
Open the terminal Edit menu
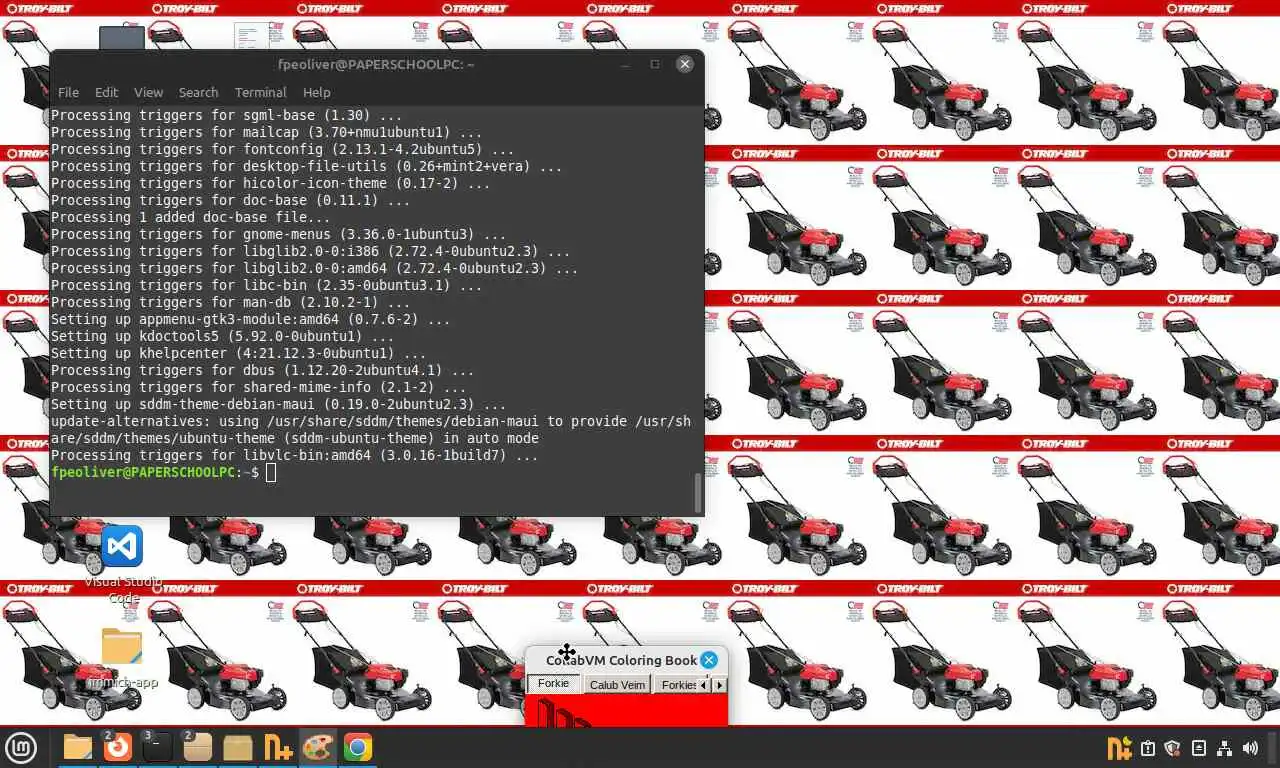[106, 92]
